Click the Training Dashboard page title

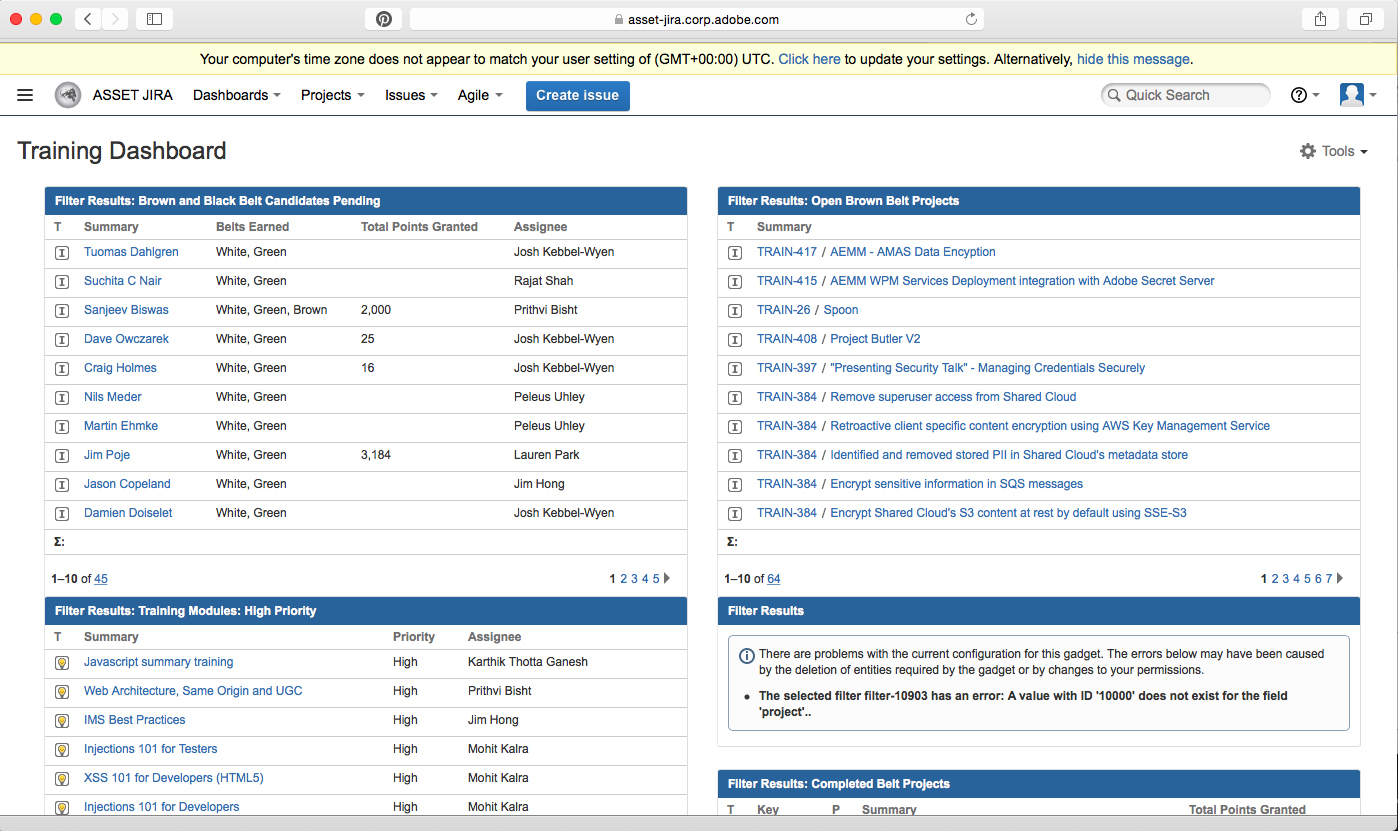pos(122,151)
